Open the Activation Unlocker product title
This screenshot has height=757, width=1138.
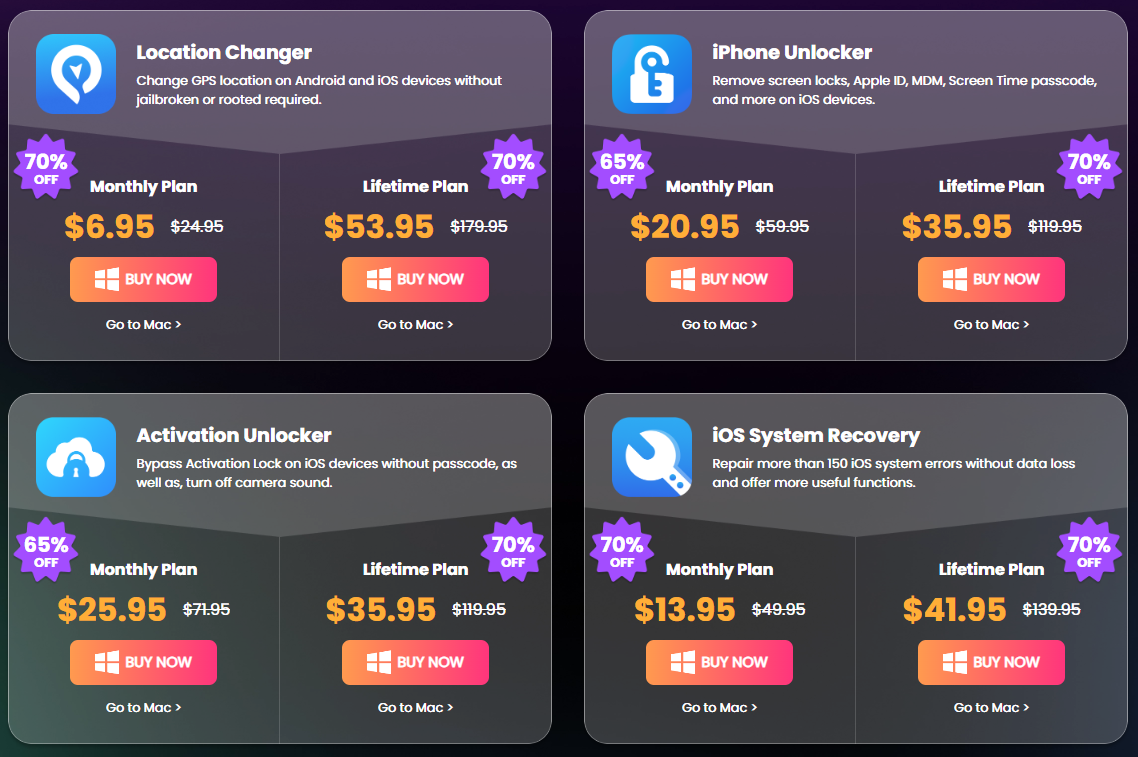click(233, 435)
